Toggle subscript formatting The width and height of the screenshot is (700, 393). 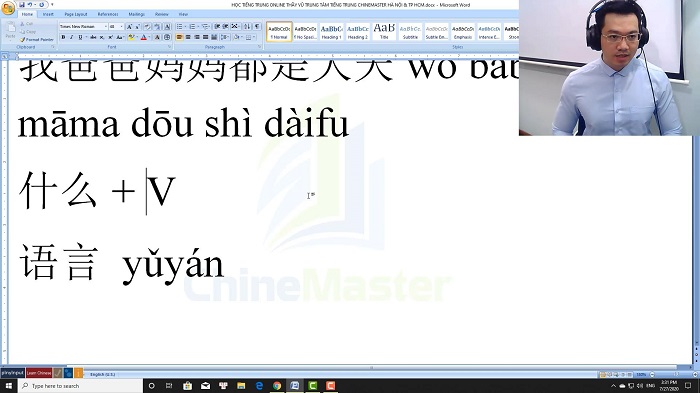coord(102,37)
